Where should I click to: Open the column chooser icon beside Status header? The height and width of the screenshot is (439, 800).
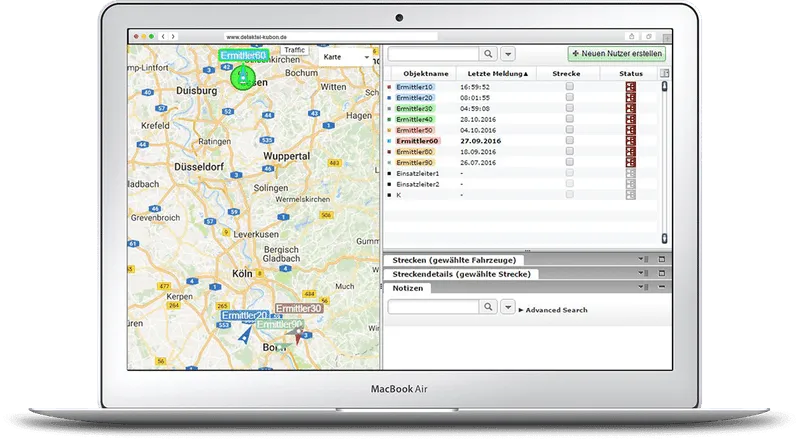[x=664, y=74]
